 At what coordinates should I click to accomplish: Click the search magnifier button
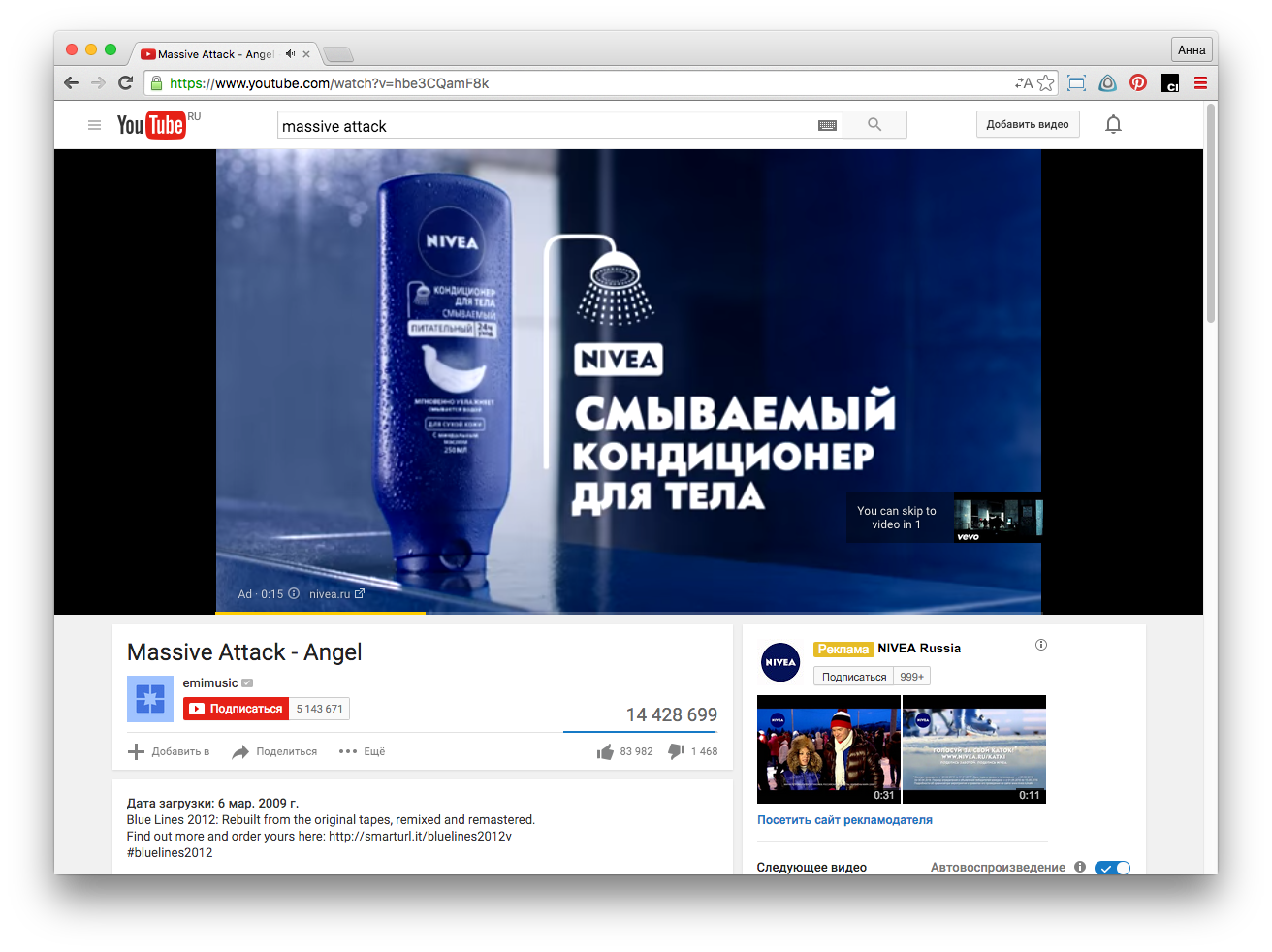(874, 125)
